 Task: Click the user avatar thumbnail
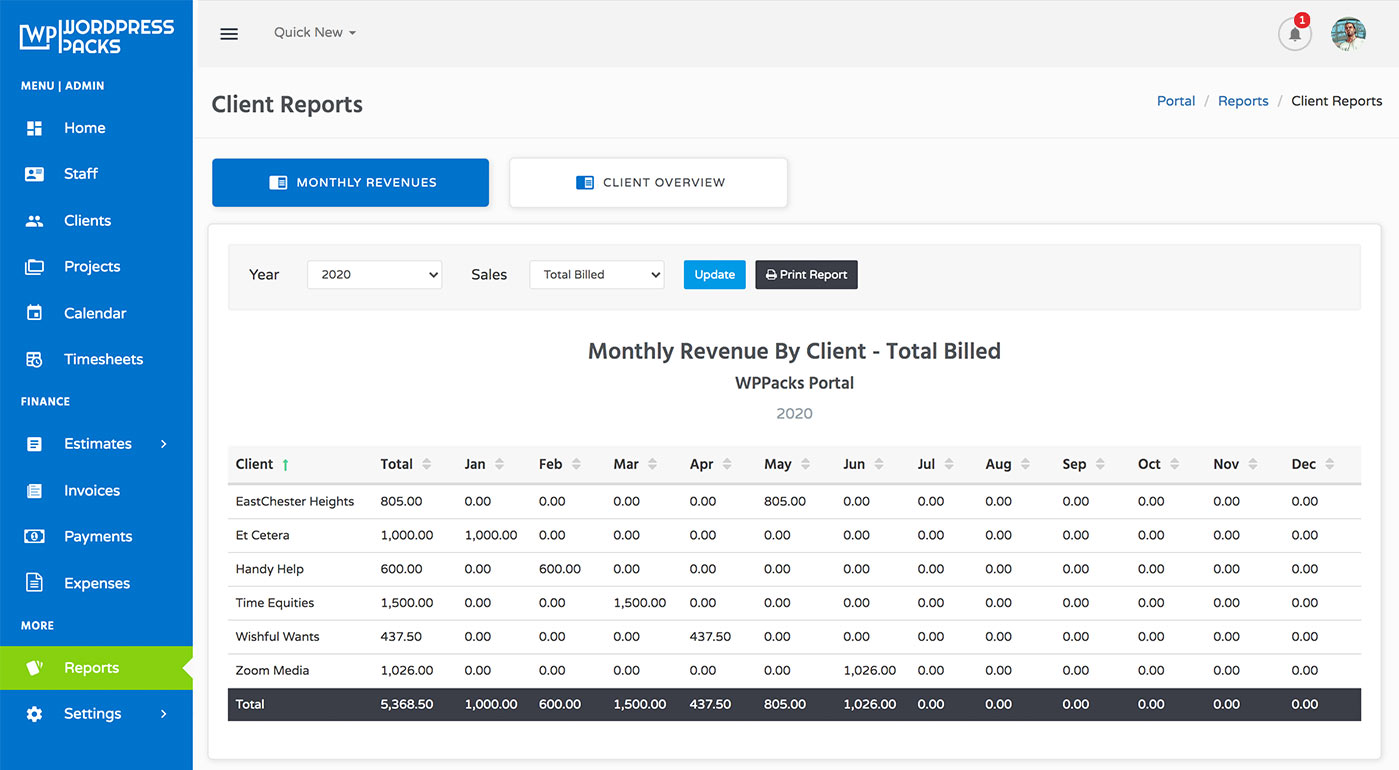coord(1348,33)
